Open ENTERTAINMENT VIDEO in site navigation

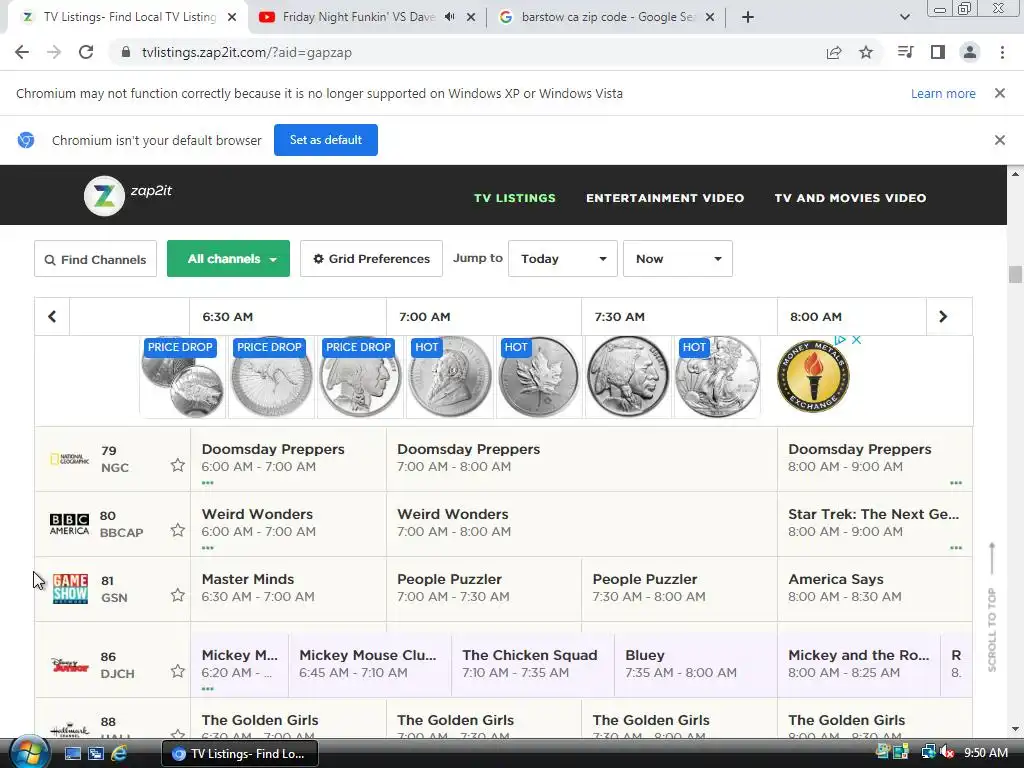click(665, 198)
